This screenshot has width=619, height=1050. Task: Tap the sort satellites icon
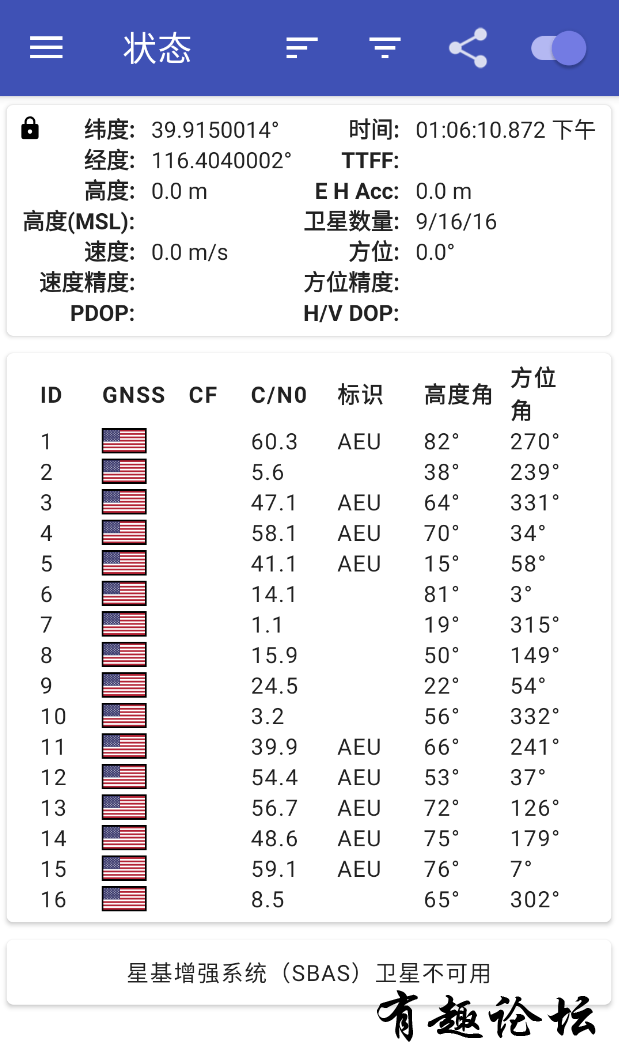point(301,48)
